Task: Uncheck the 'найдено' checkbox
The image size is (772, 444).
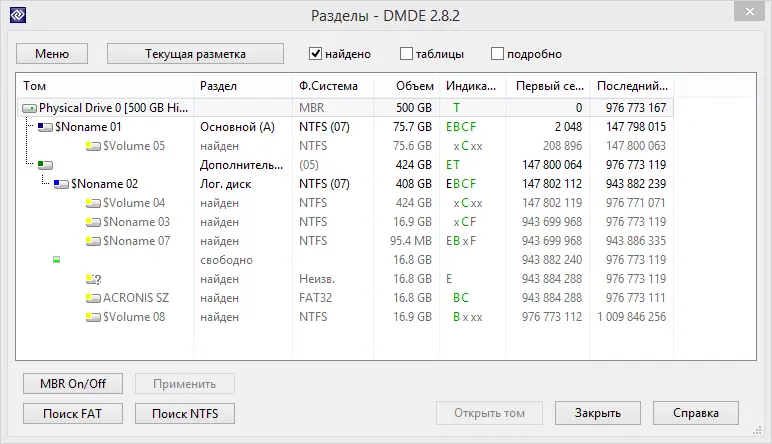Action: [x=316, y=53]
